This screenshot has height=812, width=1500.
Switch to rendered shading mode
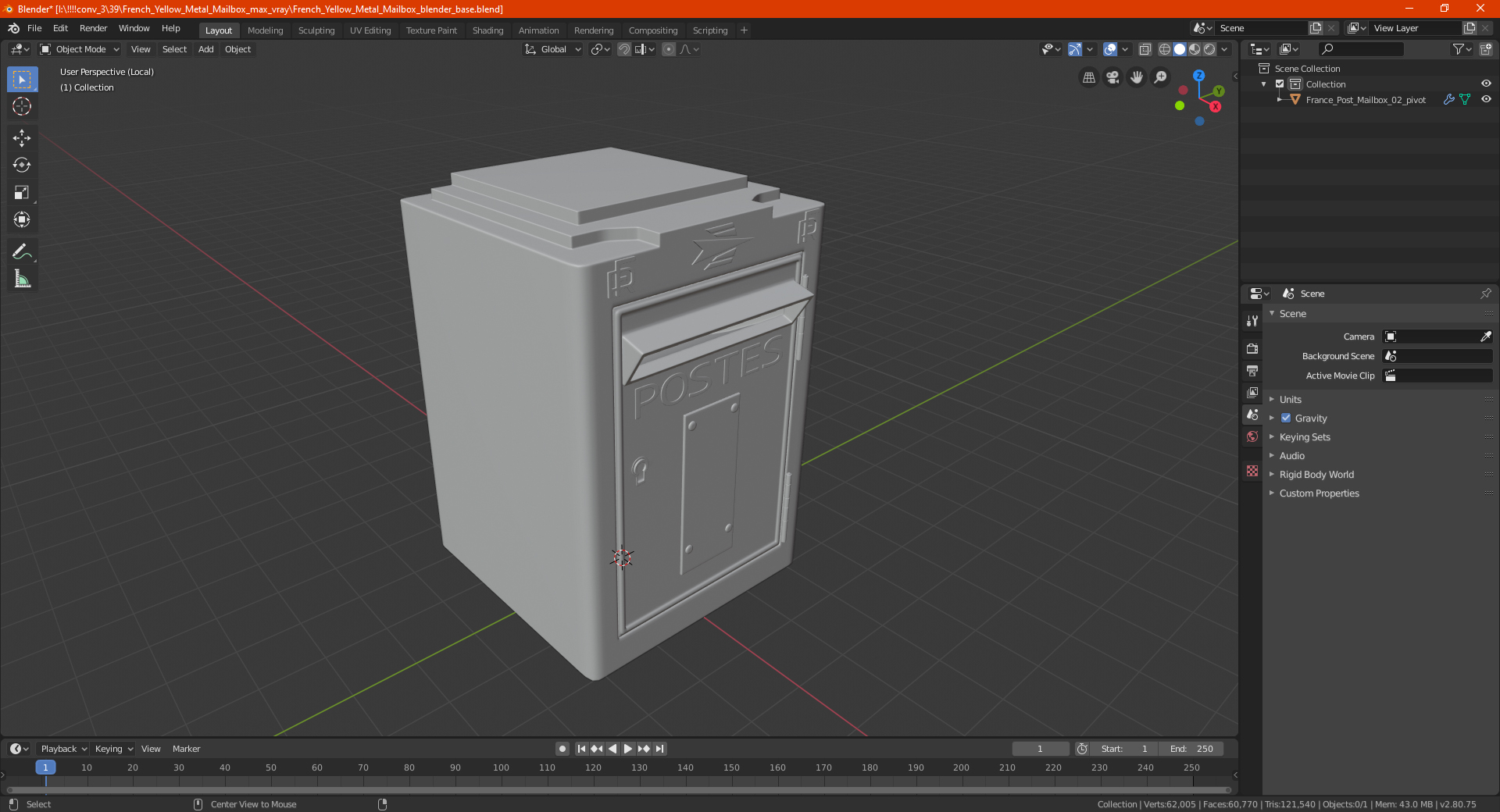(1209, 49)
